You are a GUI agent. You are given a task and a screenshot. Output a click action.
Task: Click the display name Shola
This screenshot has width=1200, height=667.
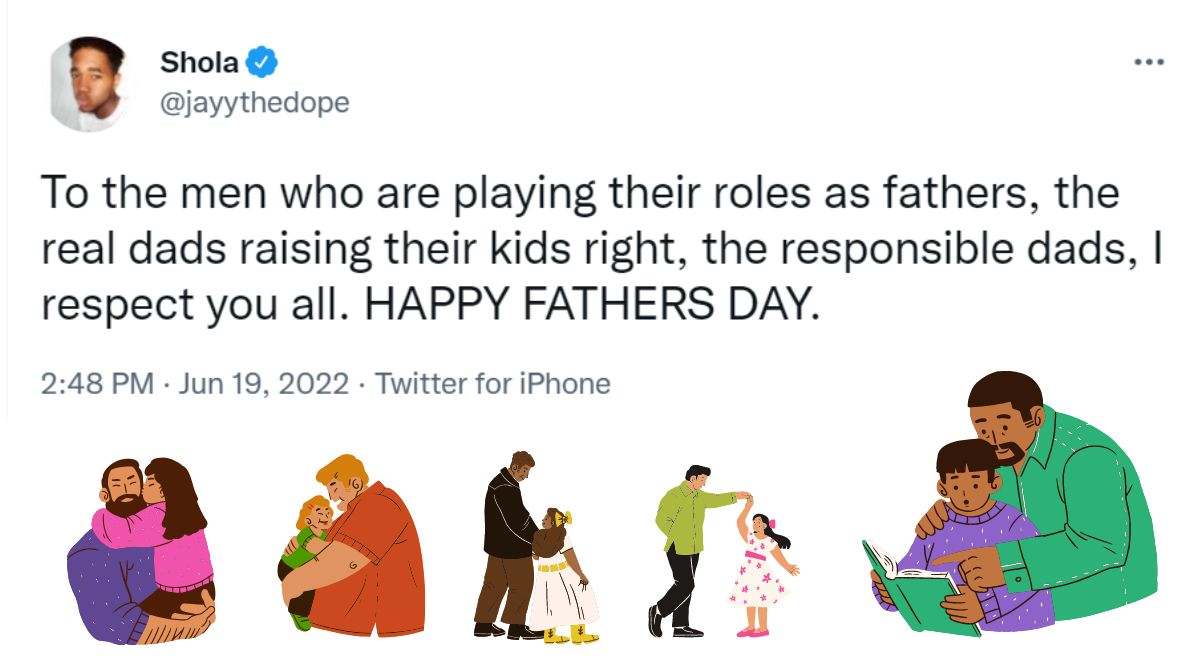200,62
